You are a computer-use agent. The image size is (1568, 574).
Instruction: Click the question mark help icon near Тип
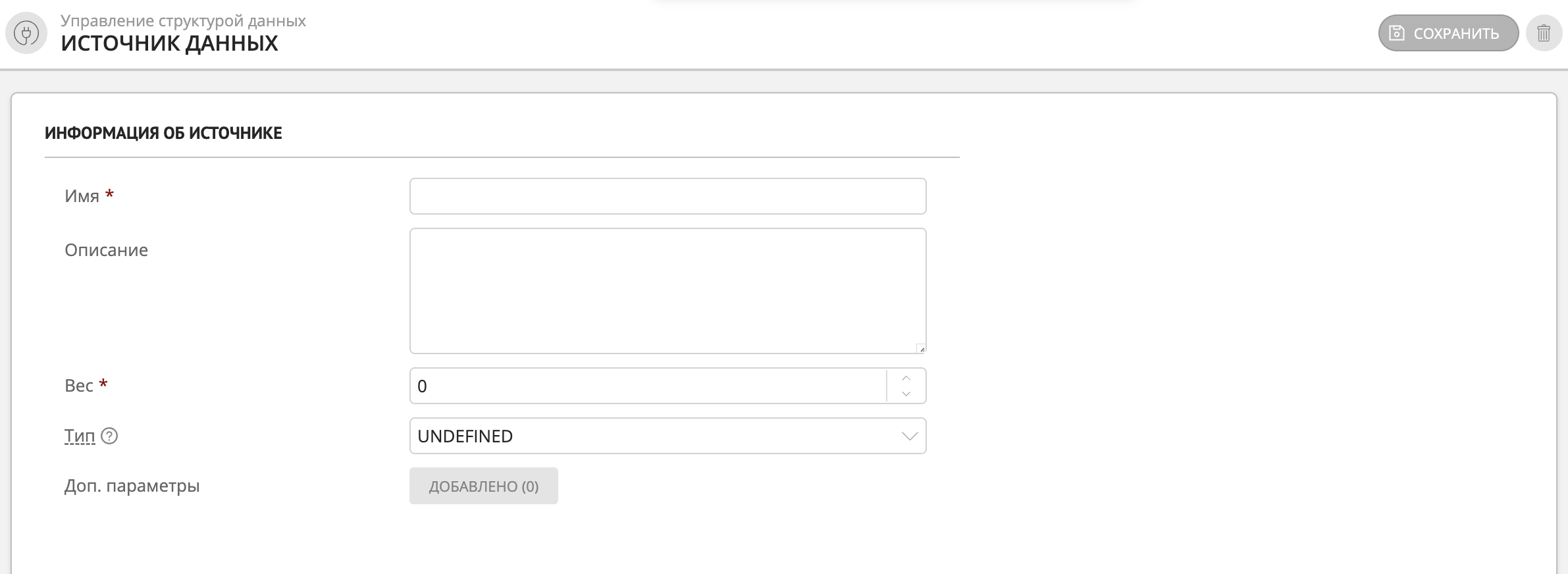[x=110, y=436]
